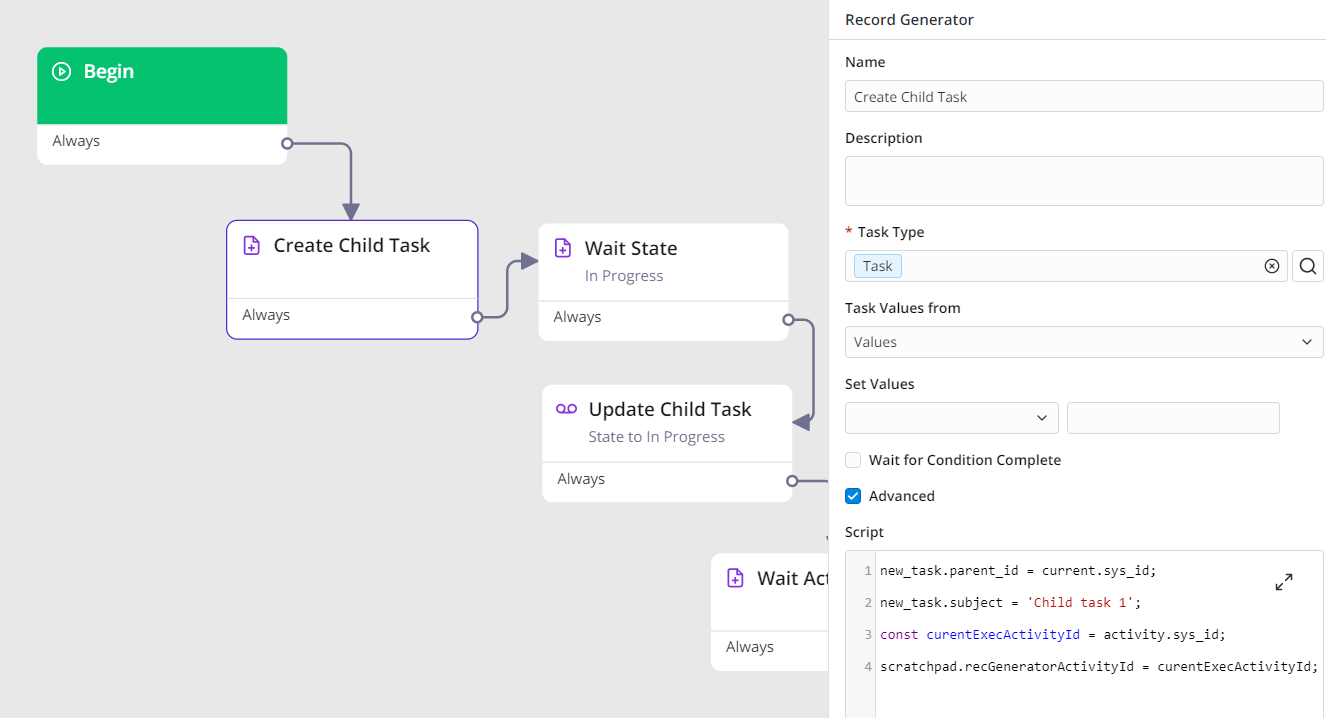Enable Wait for Condition Complete checkbox
The width and height of the screenshot is (1326, 718).
pos(853,460)
